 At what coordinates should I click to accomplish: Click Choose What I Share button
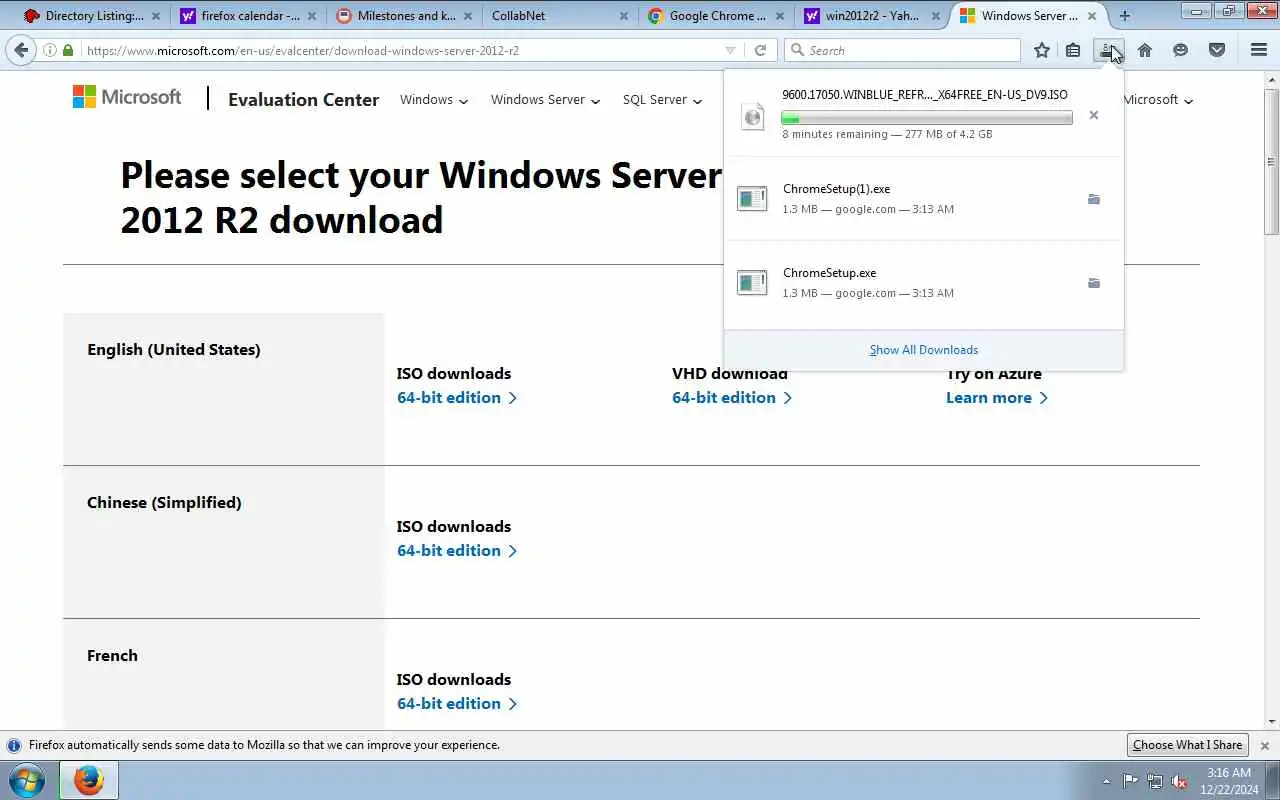pyautogui.click(x=1188, y=745)
